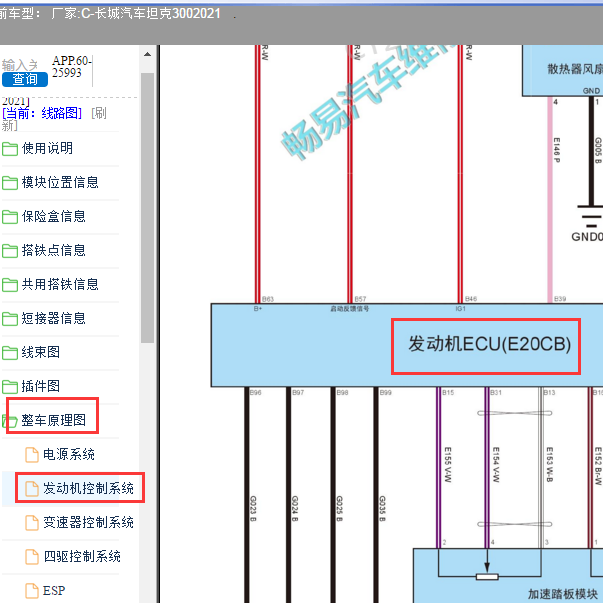
Task: Click the G023 B wire label
Action: (x=253, y=508)
